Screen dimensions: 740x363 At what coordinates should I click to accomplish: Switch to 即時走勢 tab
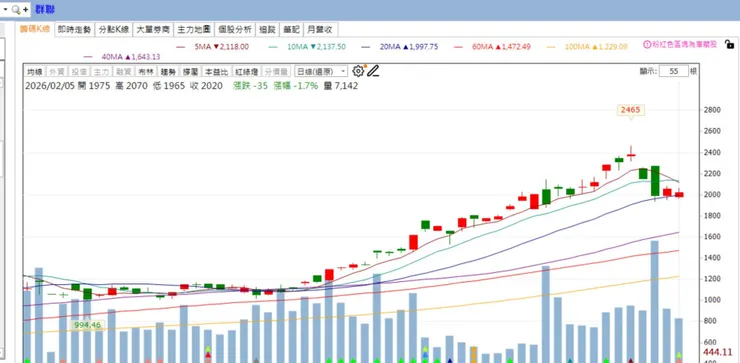pos(74,29)
